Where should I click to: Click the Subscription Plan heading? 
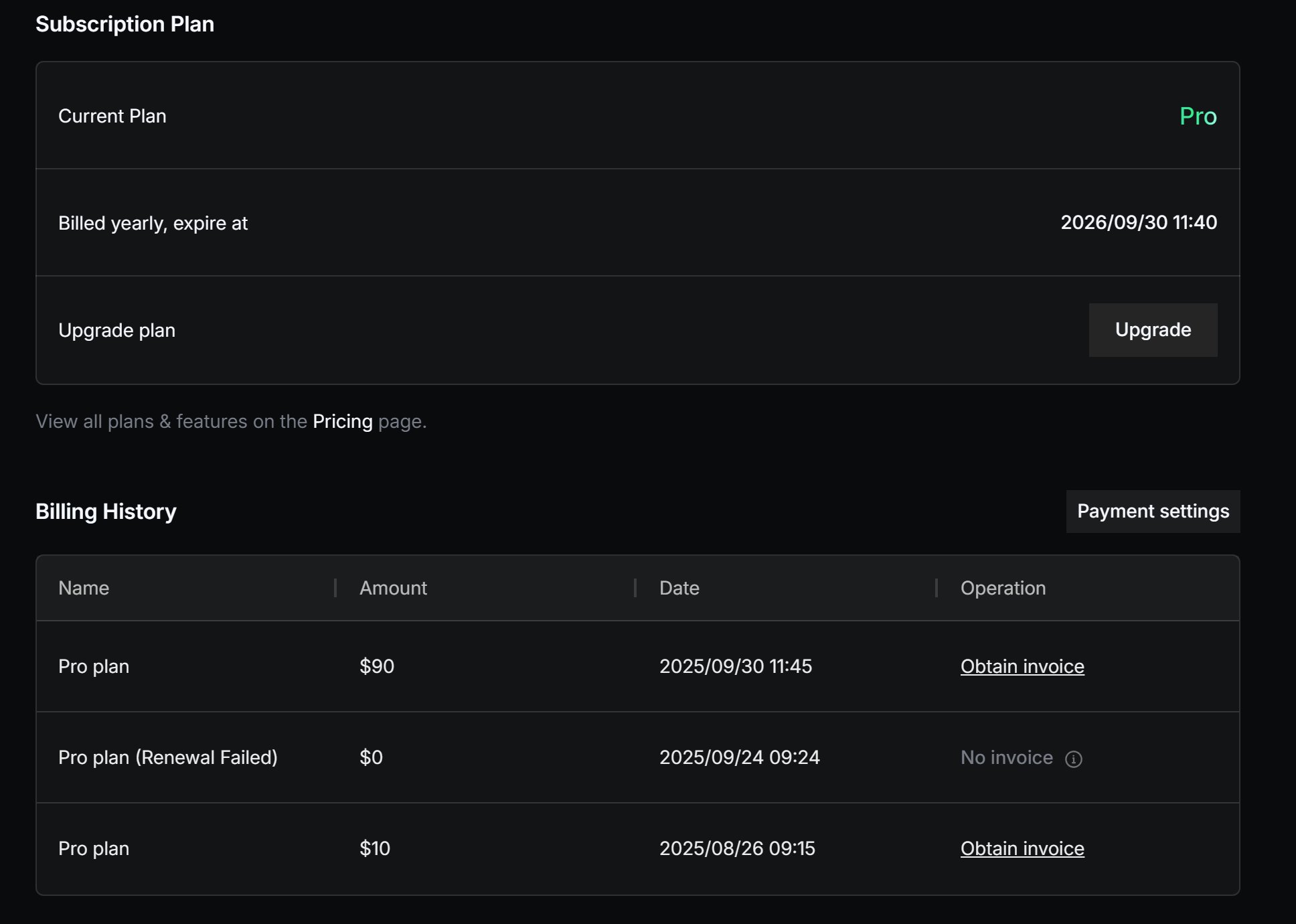click(x=125, y=24)
